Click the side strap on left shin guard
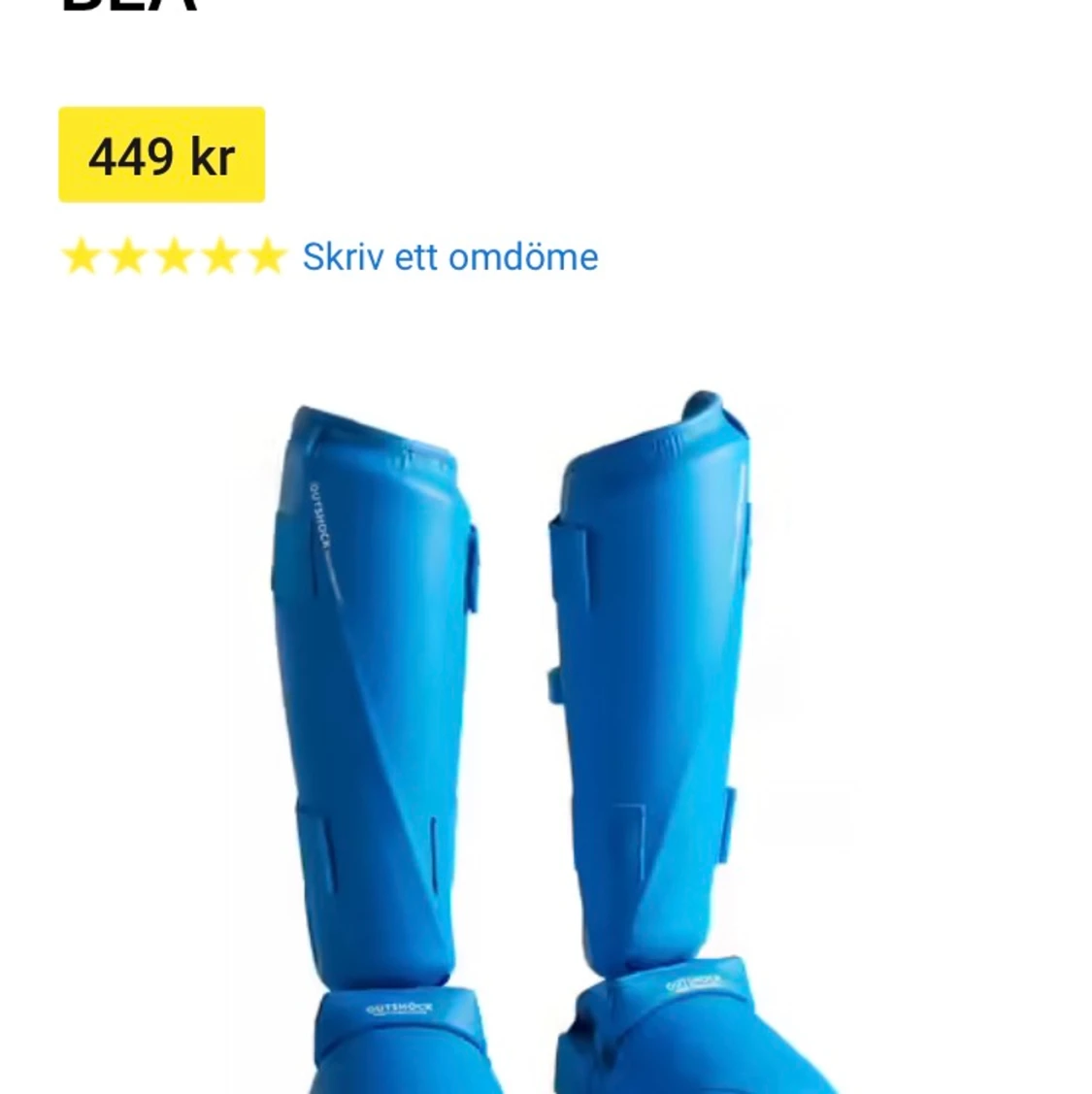The width and height of the screenshot is (1092, 1094). (473, 569)
